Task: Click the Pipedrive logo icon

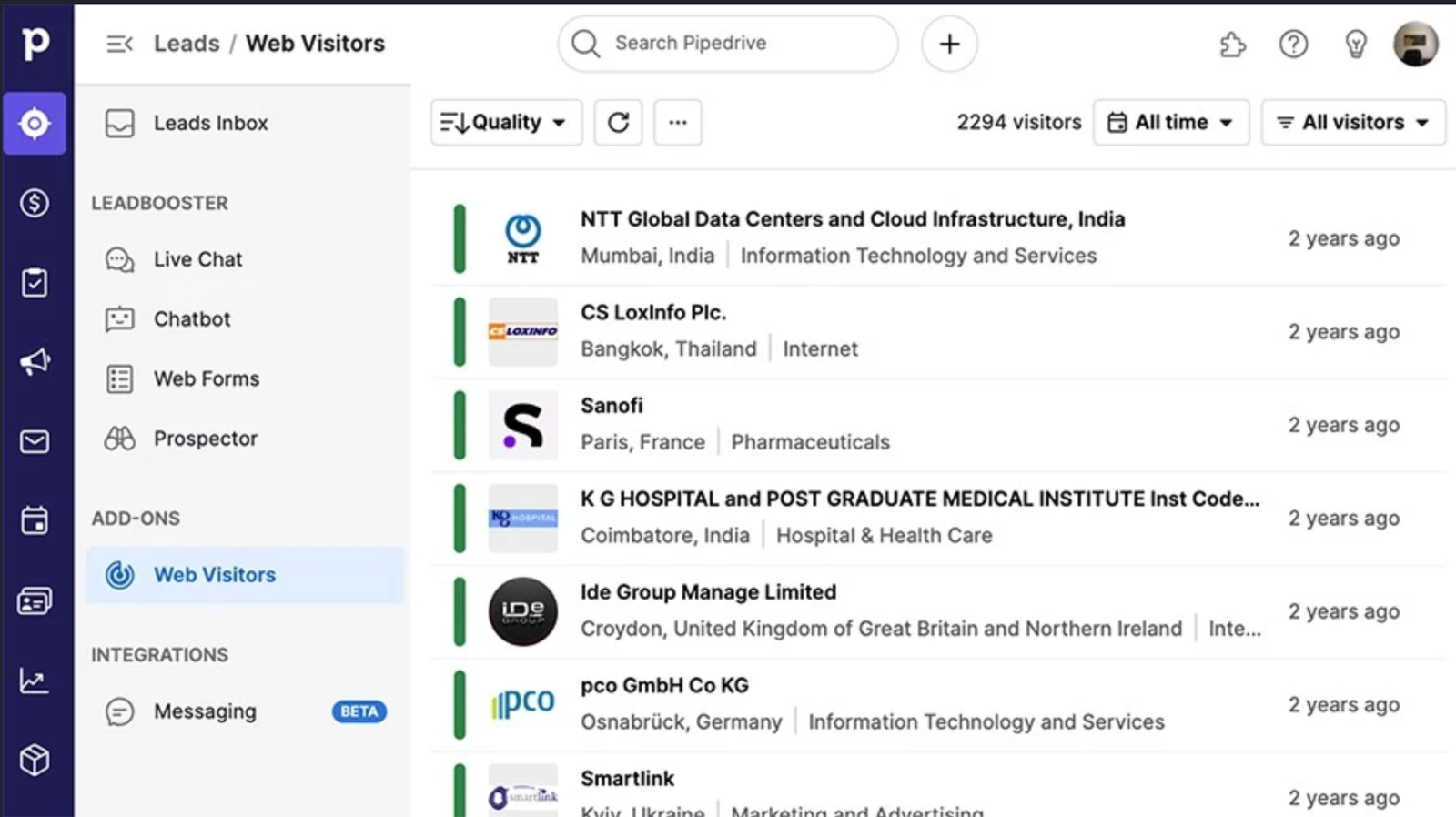Action: coord(35,43)
